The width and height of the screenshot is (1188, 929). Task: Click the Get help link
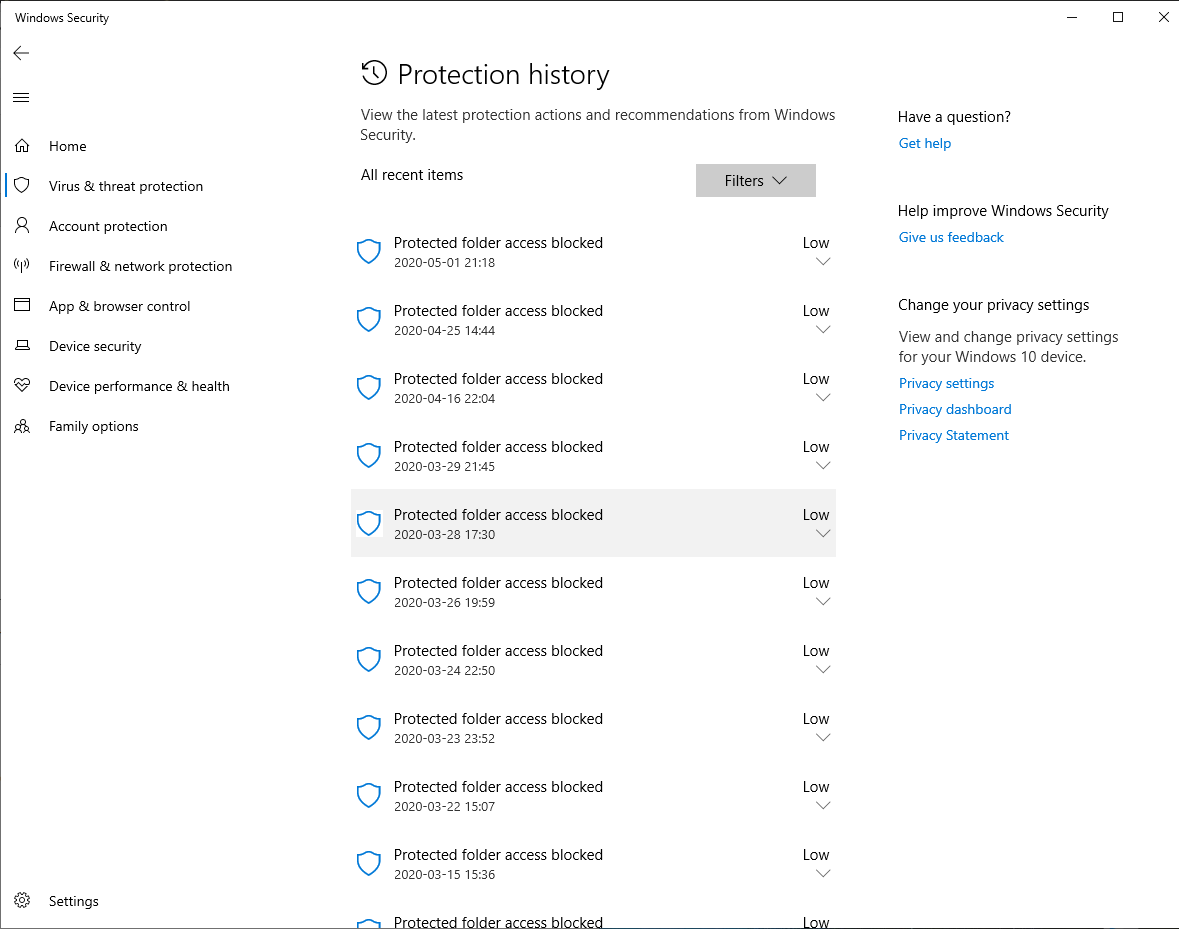click(x=925, y=143)
